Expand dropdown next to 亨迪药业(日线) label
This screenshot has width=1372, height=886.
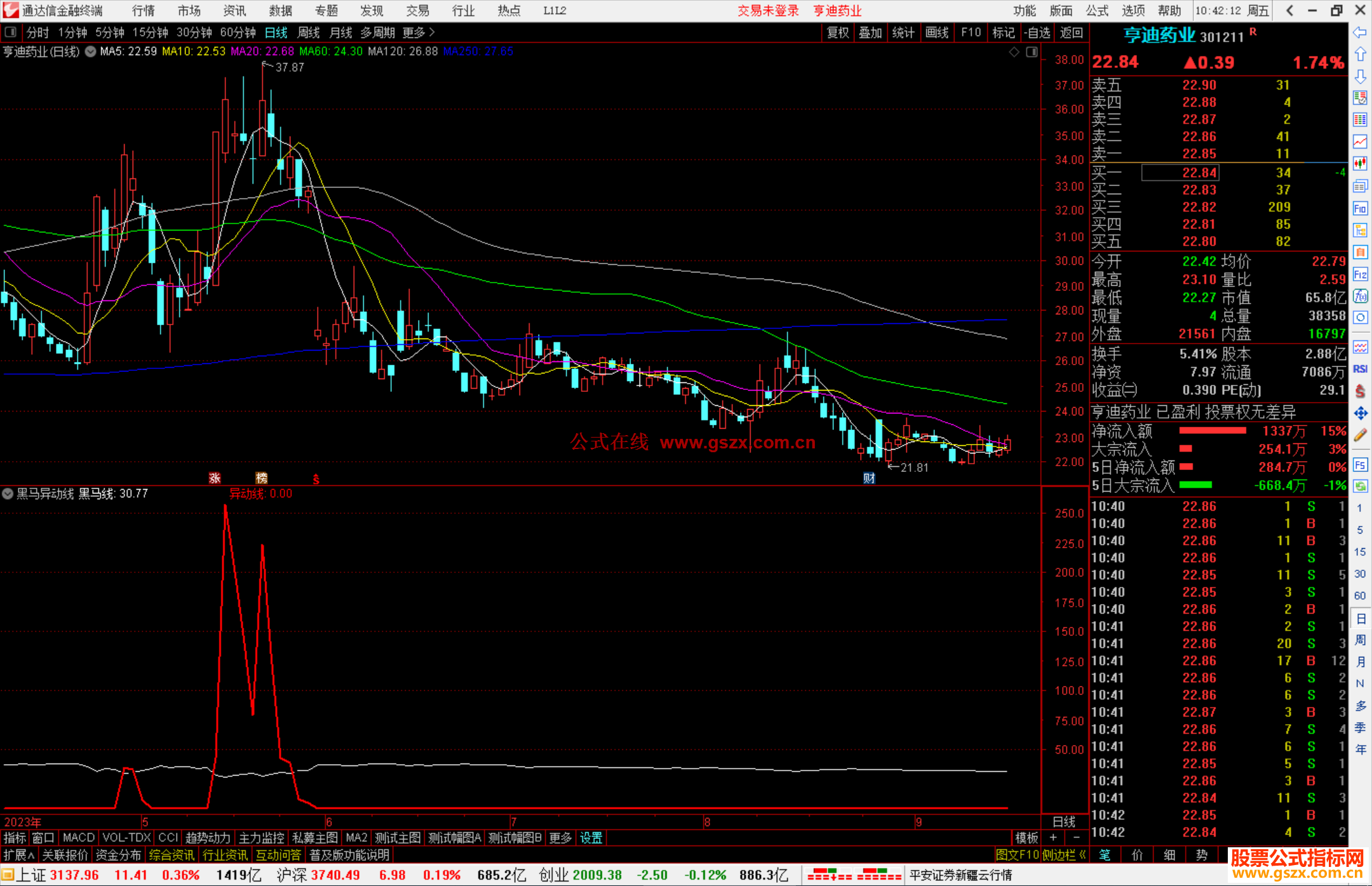[91, 51]
